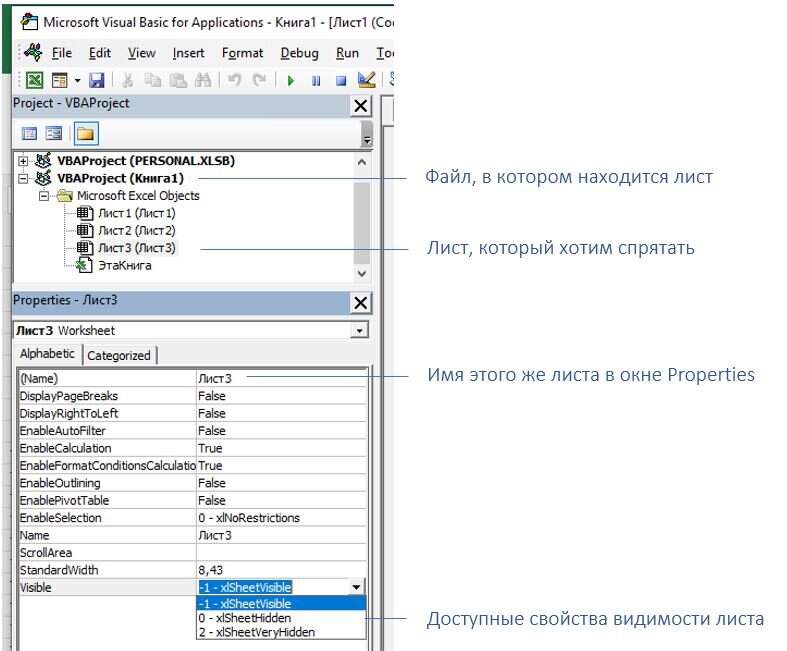This screenshot has width=787, height=651.
Task: Click the Insert UserForm toolbar icon
Action: click(60, 80)
